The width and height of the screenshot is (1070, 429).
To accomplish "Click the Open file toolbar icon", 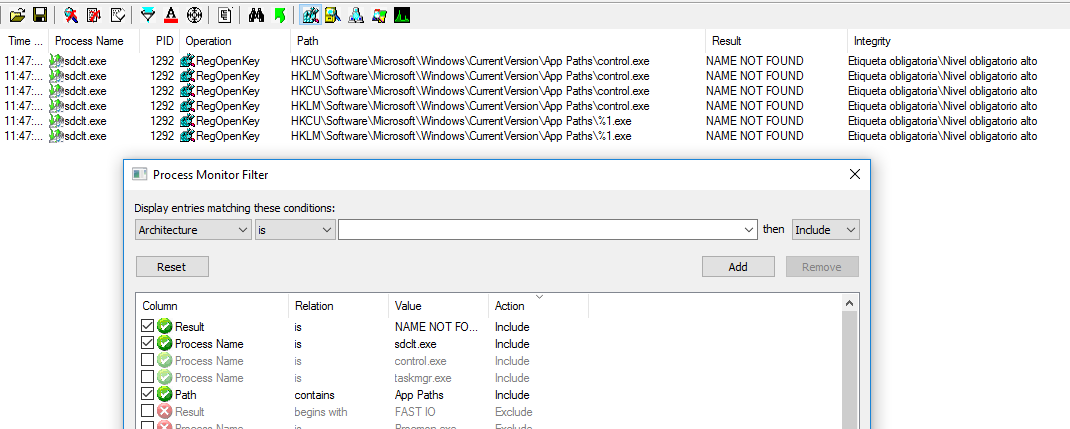I will click(x=18, y=14).
